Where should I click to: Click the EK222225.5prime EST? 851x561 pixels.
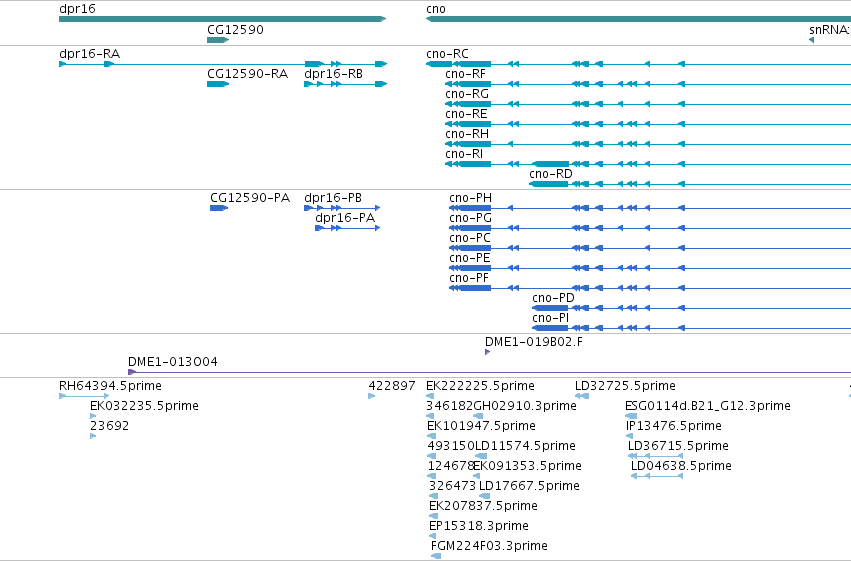click(430, 396)
